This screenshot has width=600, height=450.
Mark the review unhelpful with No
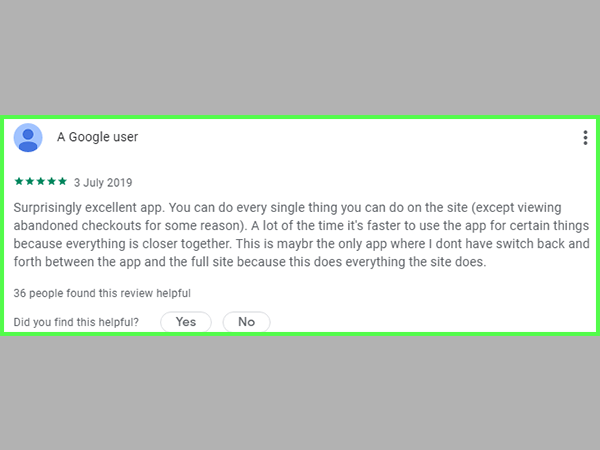coord(246,322)
